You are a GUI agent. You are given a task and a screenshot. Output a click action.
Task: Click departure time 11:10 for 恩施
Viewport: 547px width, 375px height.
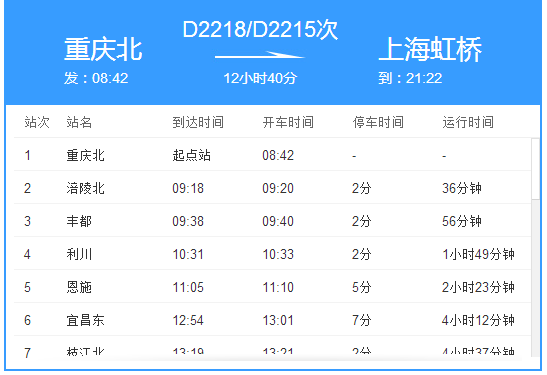coord(278,287)
